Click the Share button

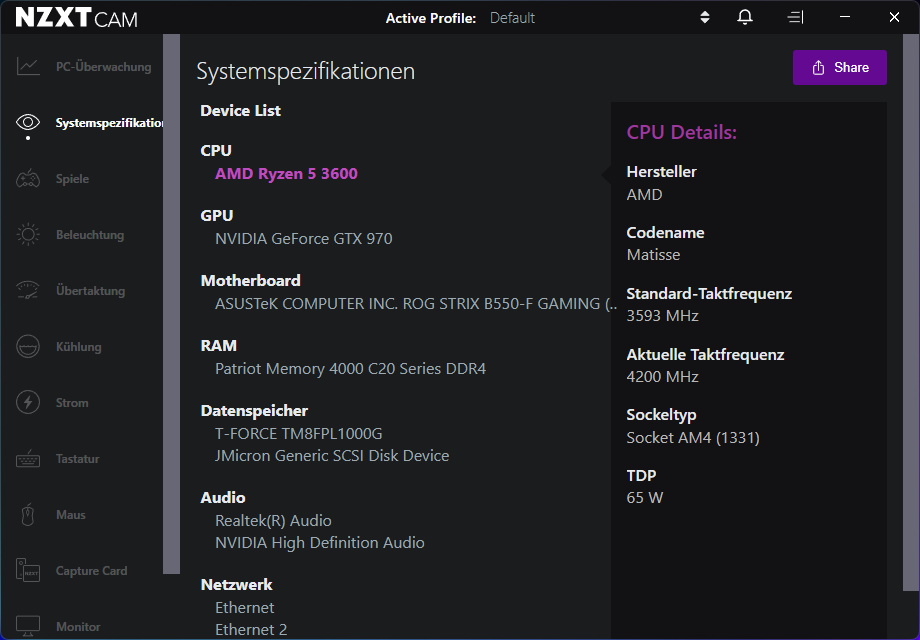839,67
